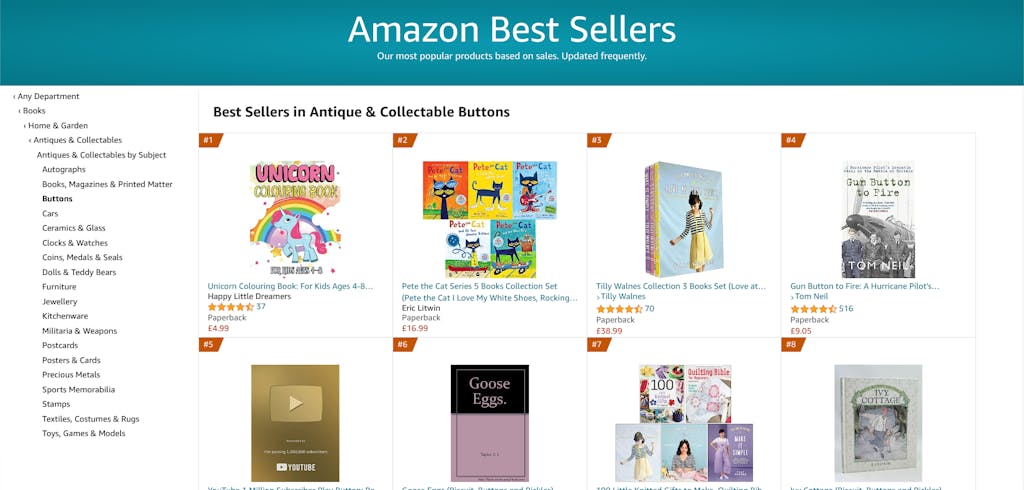Viewport: 1024px width, 490px height.
Task: Open the Unicorn Colouring Book cover image
Action: [295, 219]
